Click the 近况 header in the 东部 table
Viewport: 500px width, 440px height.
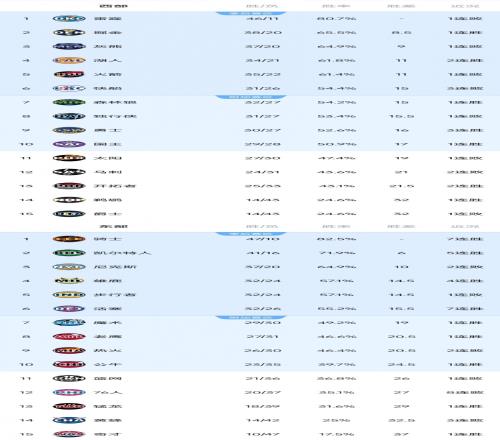465,227
